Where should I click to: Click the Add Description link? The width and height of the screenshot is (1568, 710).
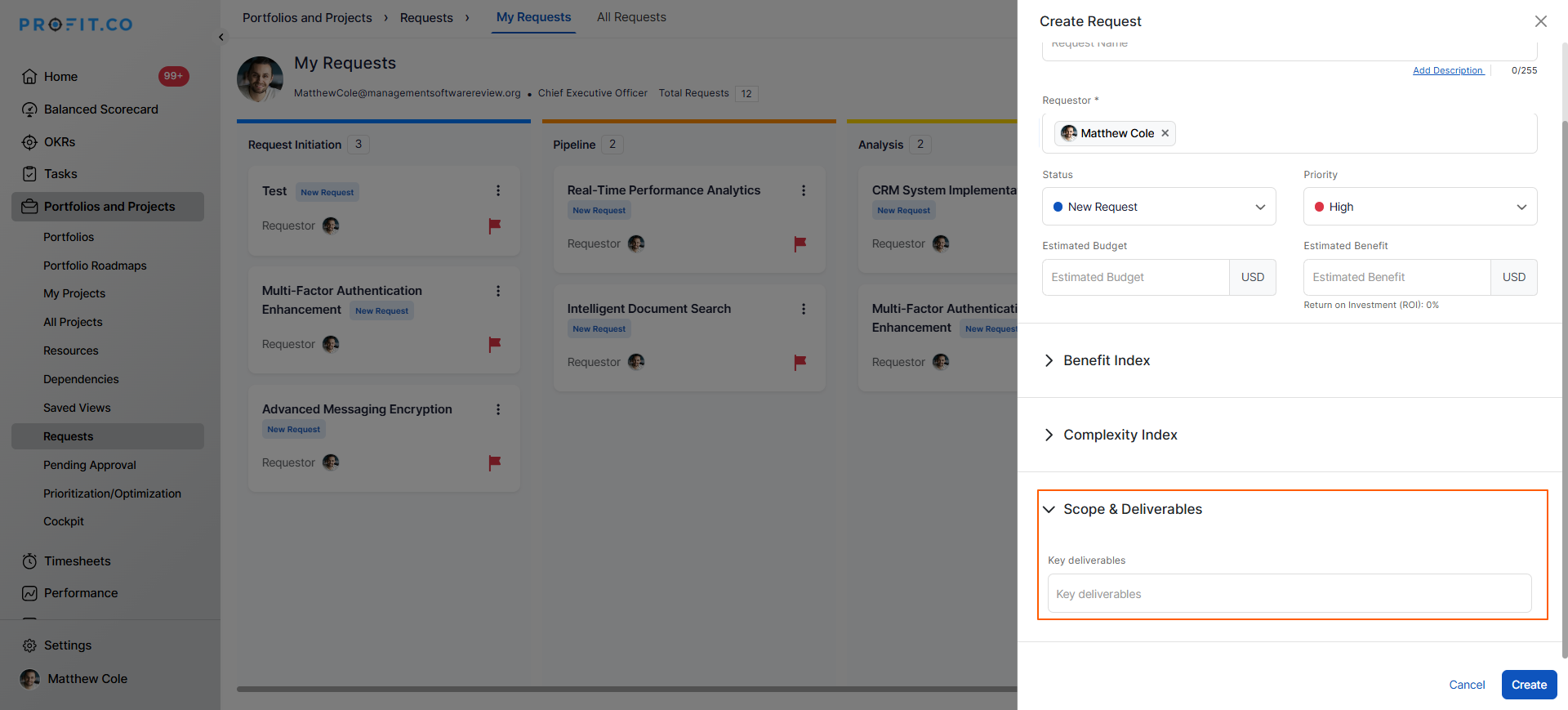(1448, 70)
